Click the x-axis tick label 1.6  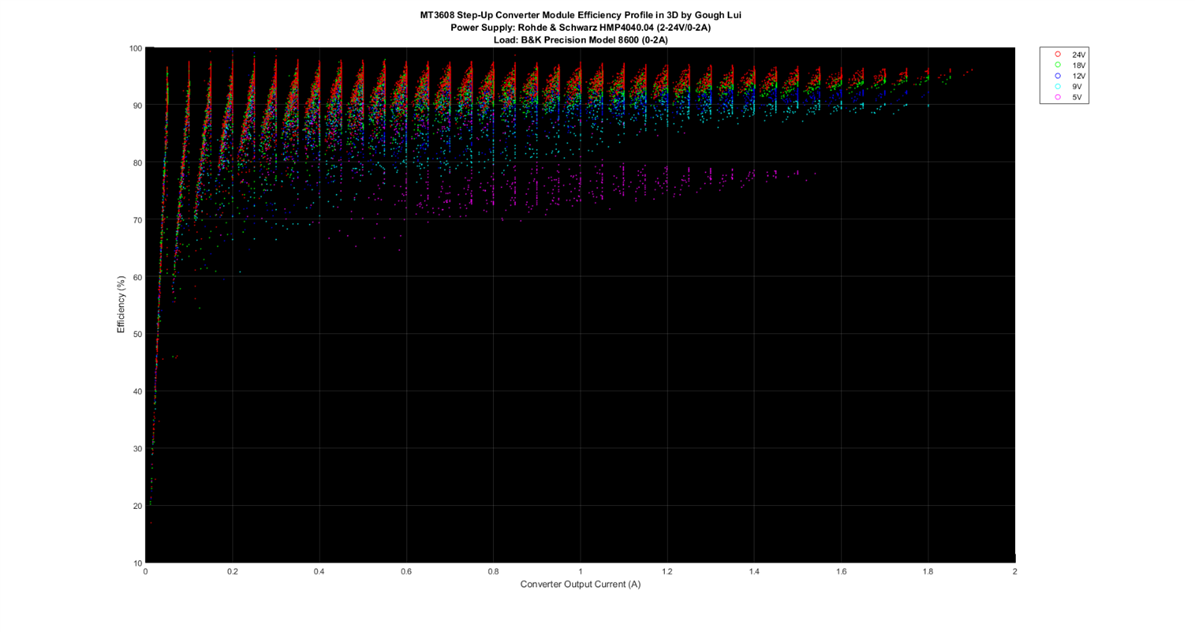coord(841,571)
